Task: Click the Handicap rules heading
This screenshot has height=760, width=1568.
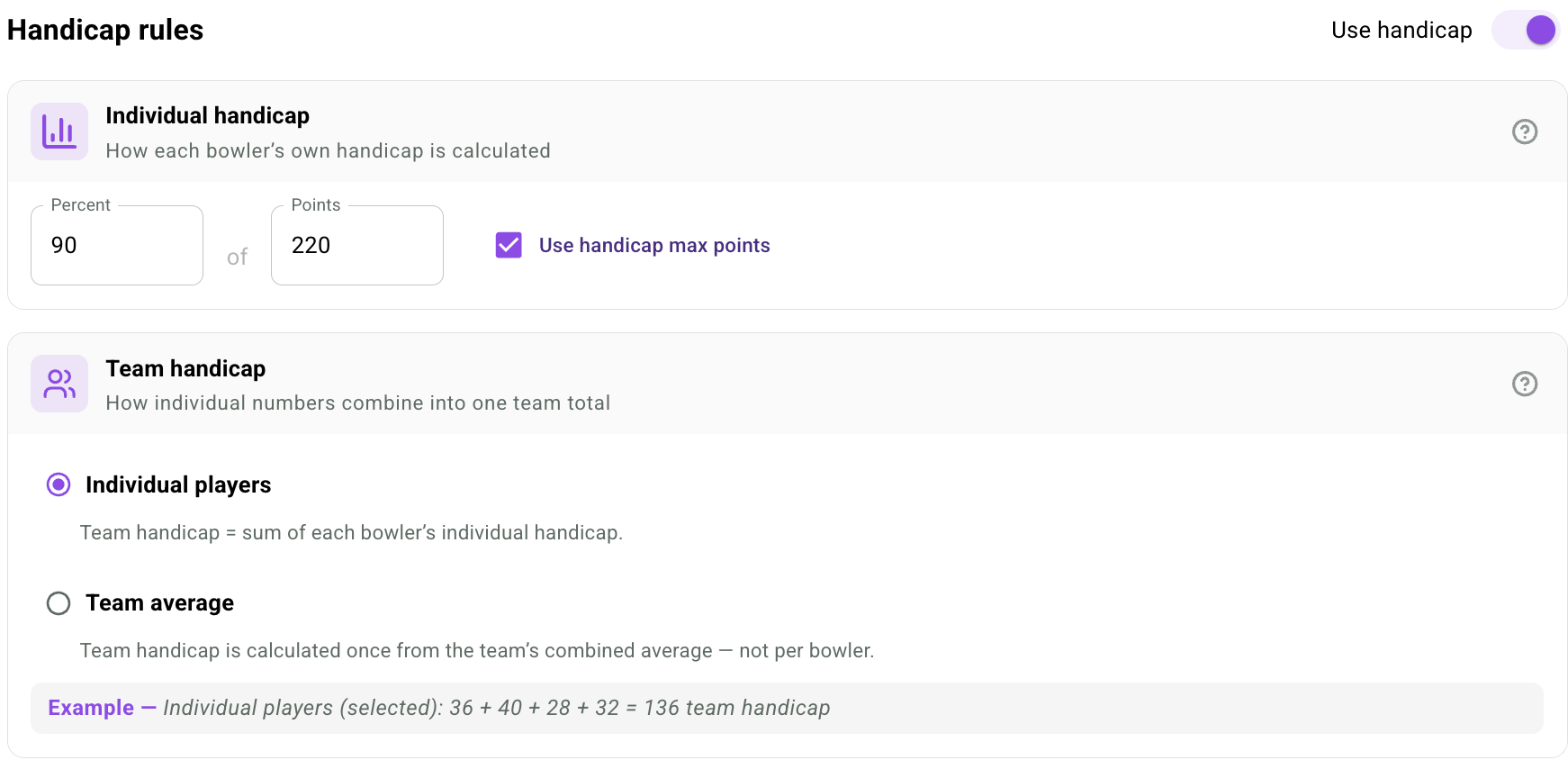Action: coord(105,30)
